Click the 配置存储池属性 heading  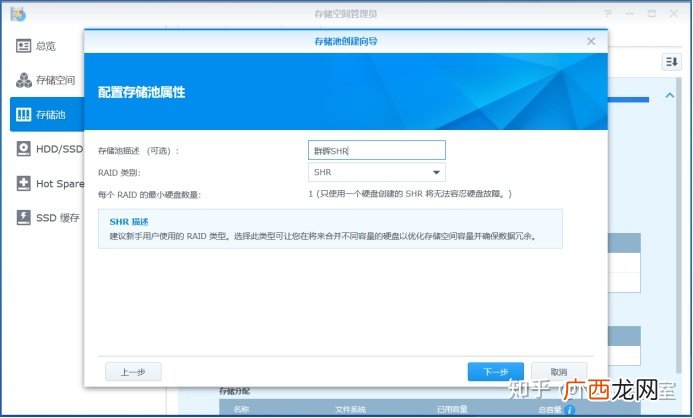(141, 92)
